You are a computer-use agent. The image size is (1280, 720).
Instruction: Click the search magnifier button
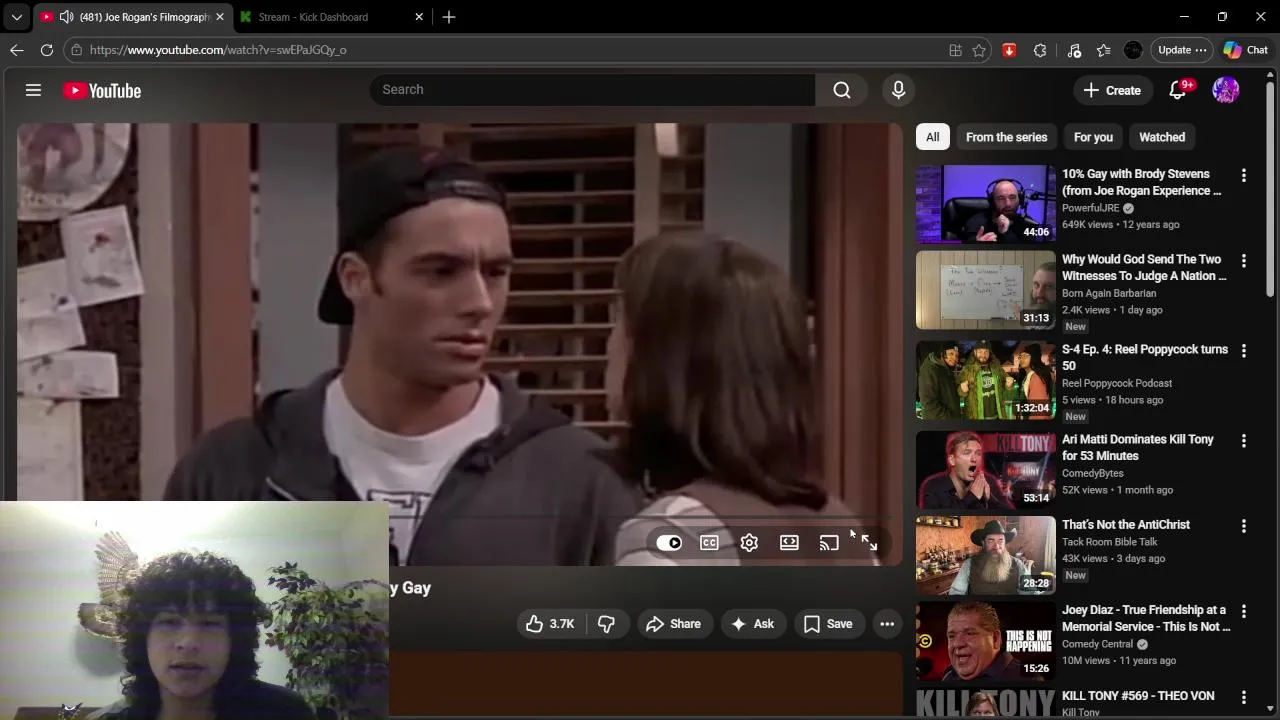[x=842, y=90]
